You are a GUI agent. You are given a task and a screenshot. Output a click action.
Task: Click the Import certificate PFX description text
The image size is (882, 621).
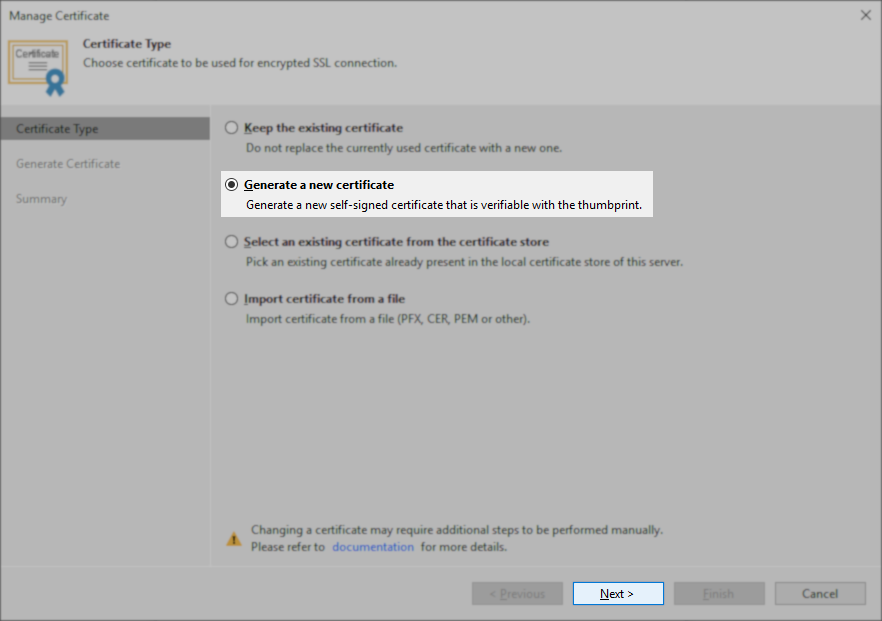(388, 318)
